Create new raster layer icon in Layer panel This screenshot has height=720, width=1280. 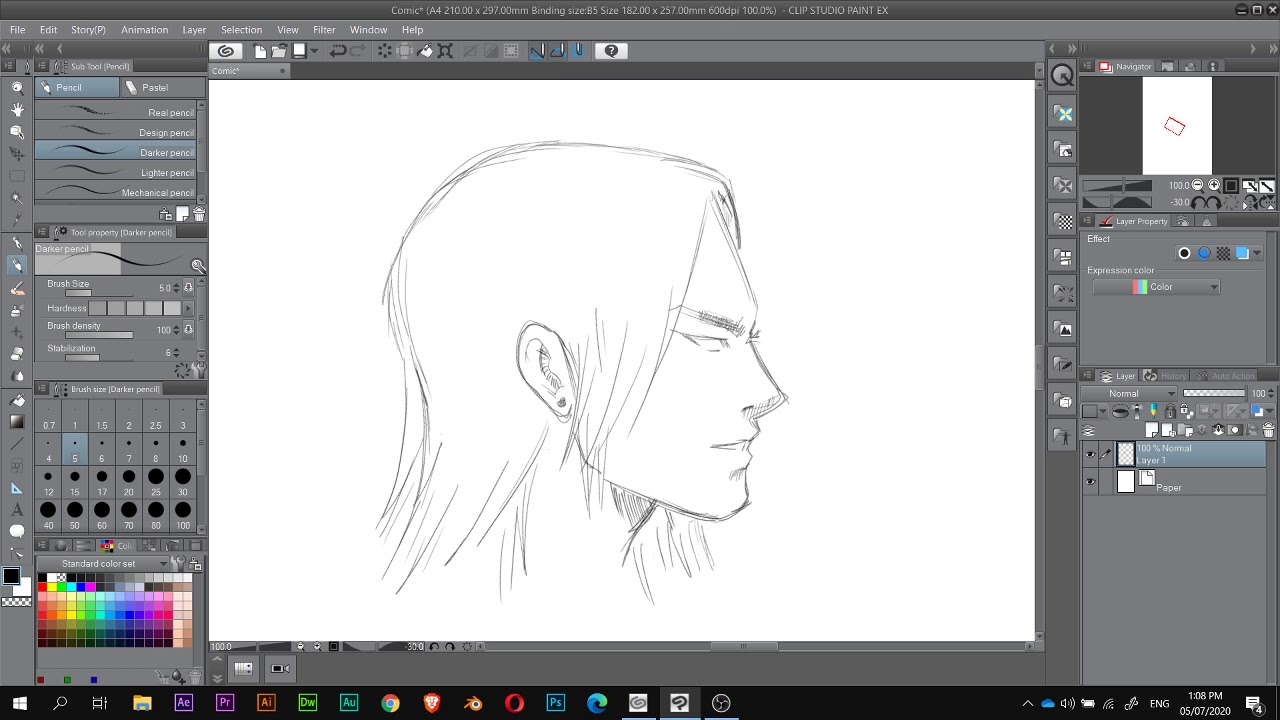[x=1152, y=430]
